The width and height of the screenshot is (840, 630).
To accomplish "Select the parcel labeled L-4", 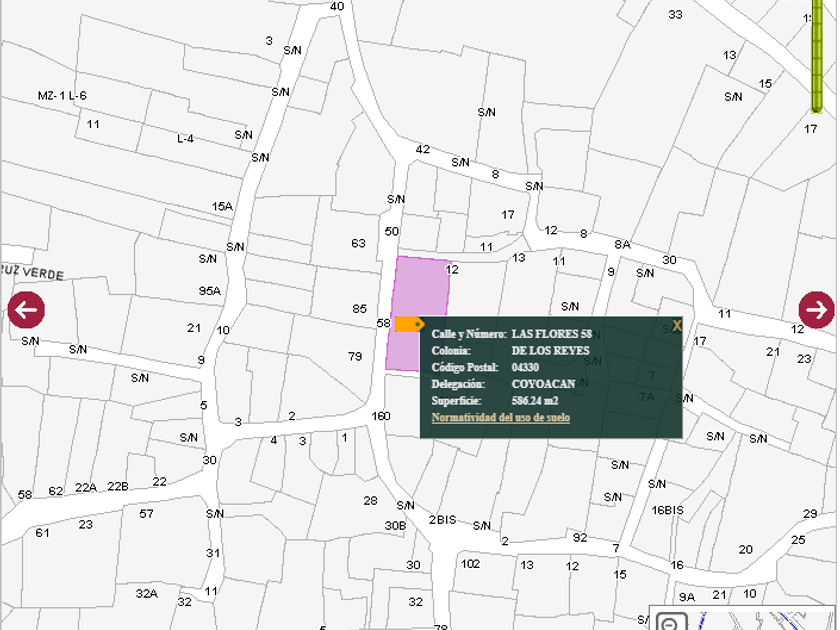I will 185,138.
